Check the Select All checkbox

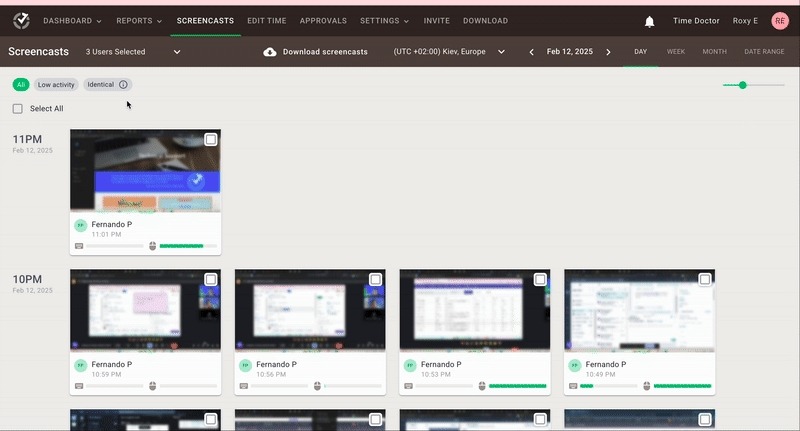click(x=18, y=108)
